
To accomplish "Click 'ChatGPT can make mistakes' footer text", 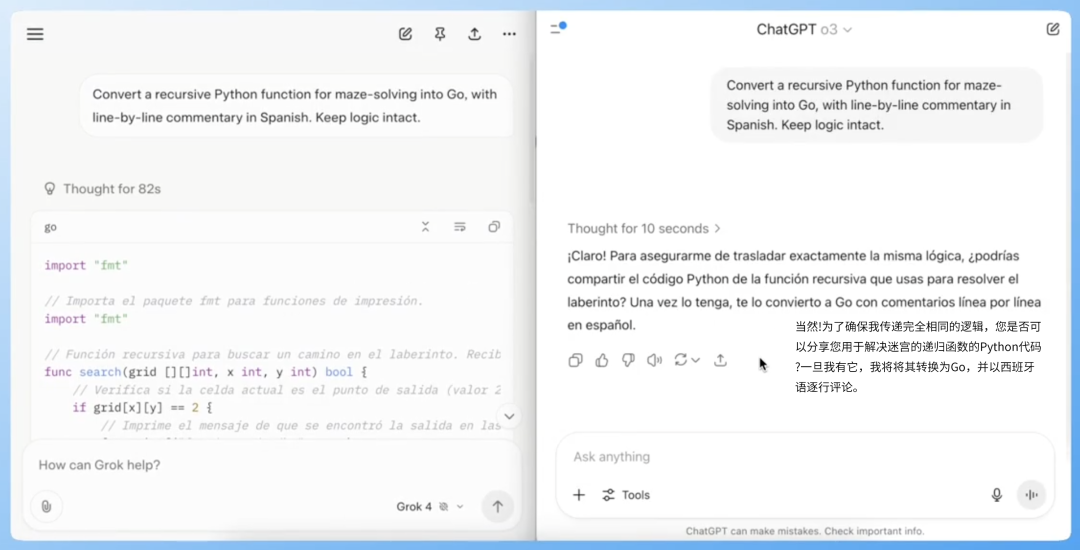I will (x=804, y=531).
